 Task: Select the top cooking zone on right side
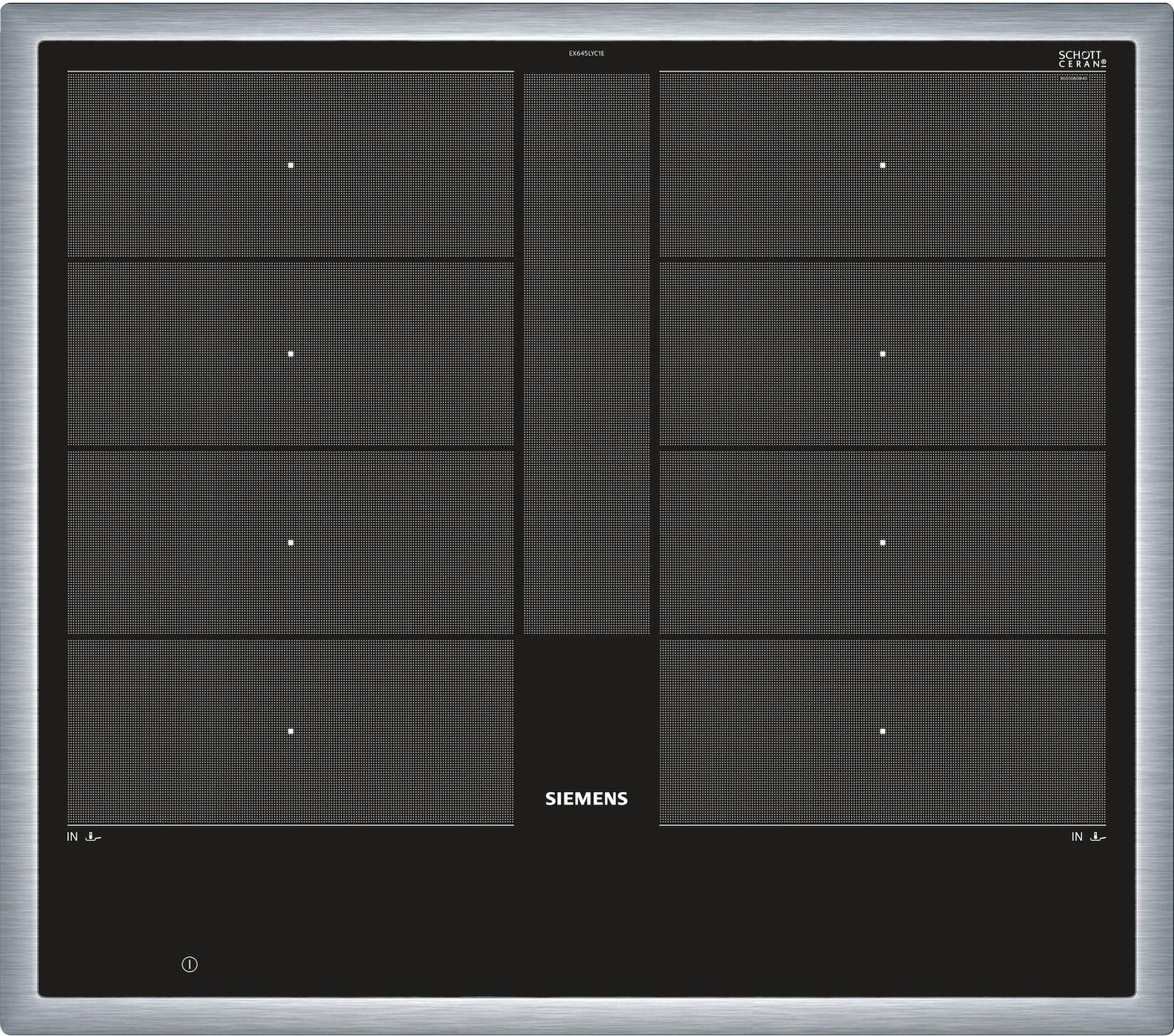pyautogui.click(x=882, y=164)
